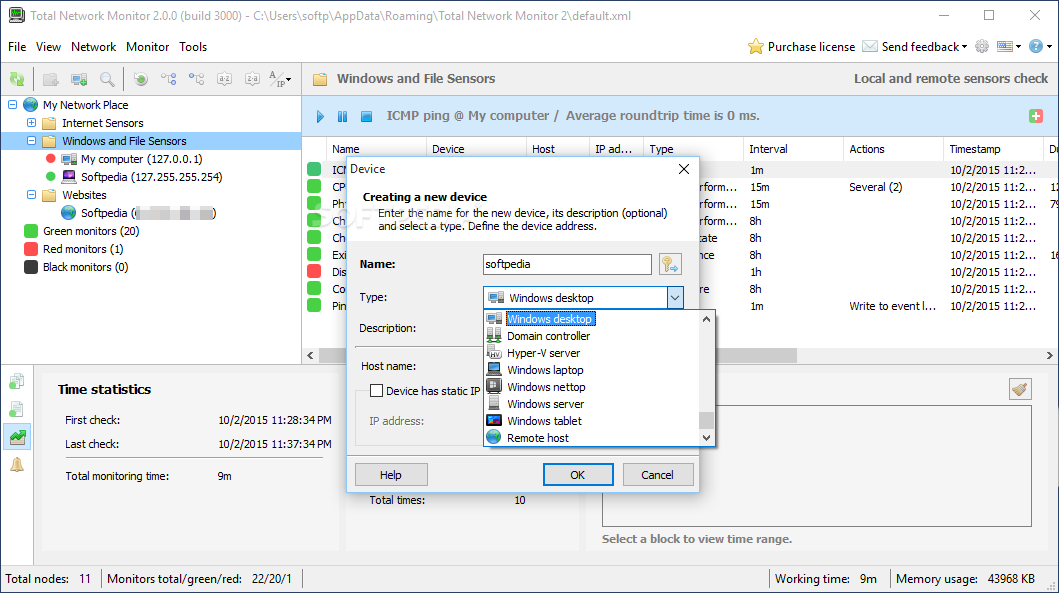Click the add folder toolbar icon
Image resolution: width=1059 pixels, height=593 pixels.
coord(51,79)
